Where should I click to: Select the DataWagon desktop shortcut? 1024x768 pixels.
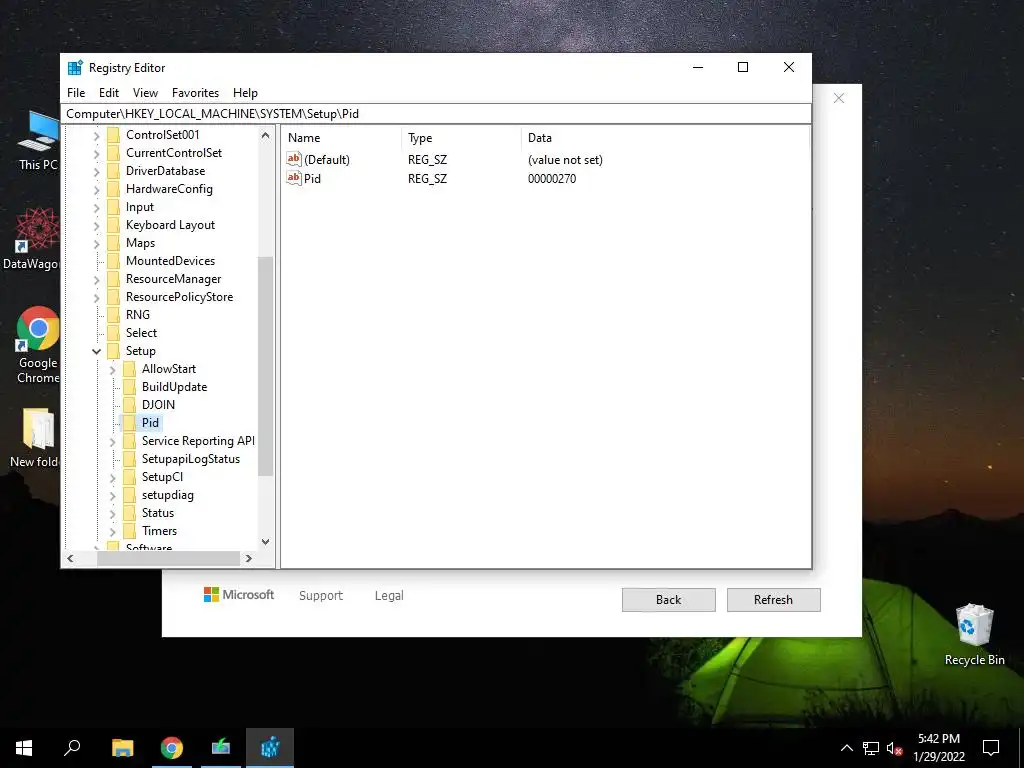click(x=31, y=239)
